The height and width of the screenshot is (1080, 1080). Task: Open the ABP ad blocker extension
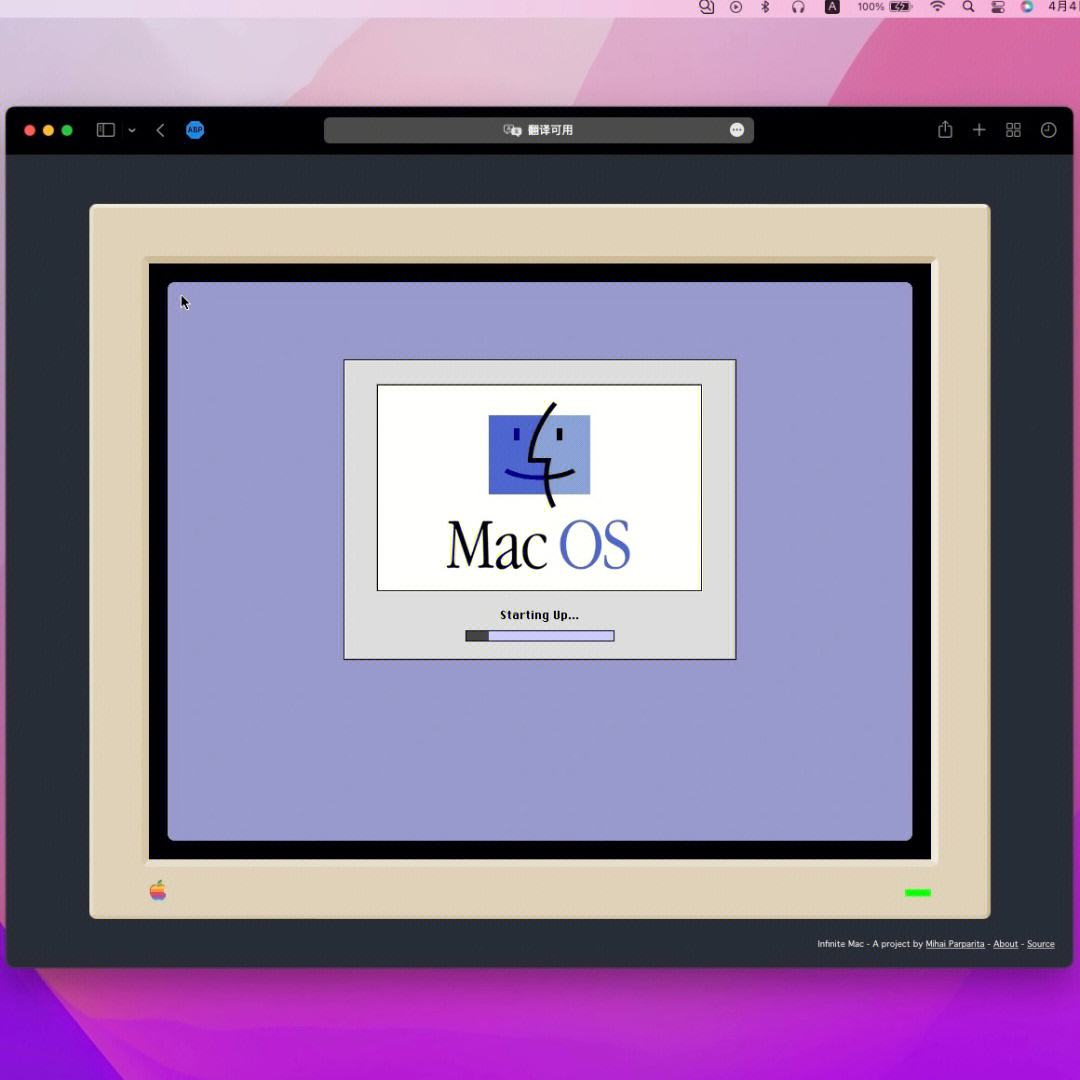pyautogui.click(x=195, y=130)
